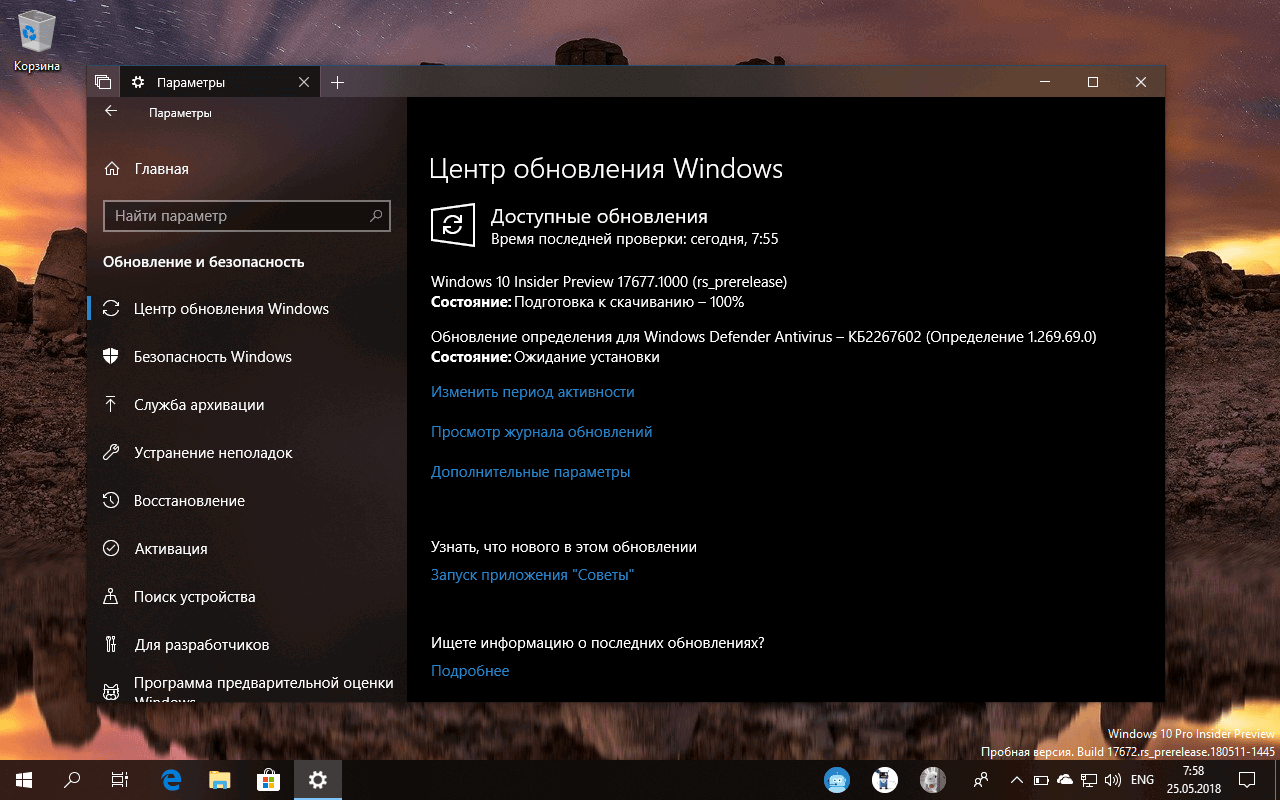
Task: Open the Windows Start menu
Action: 24,780
